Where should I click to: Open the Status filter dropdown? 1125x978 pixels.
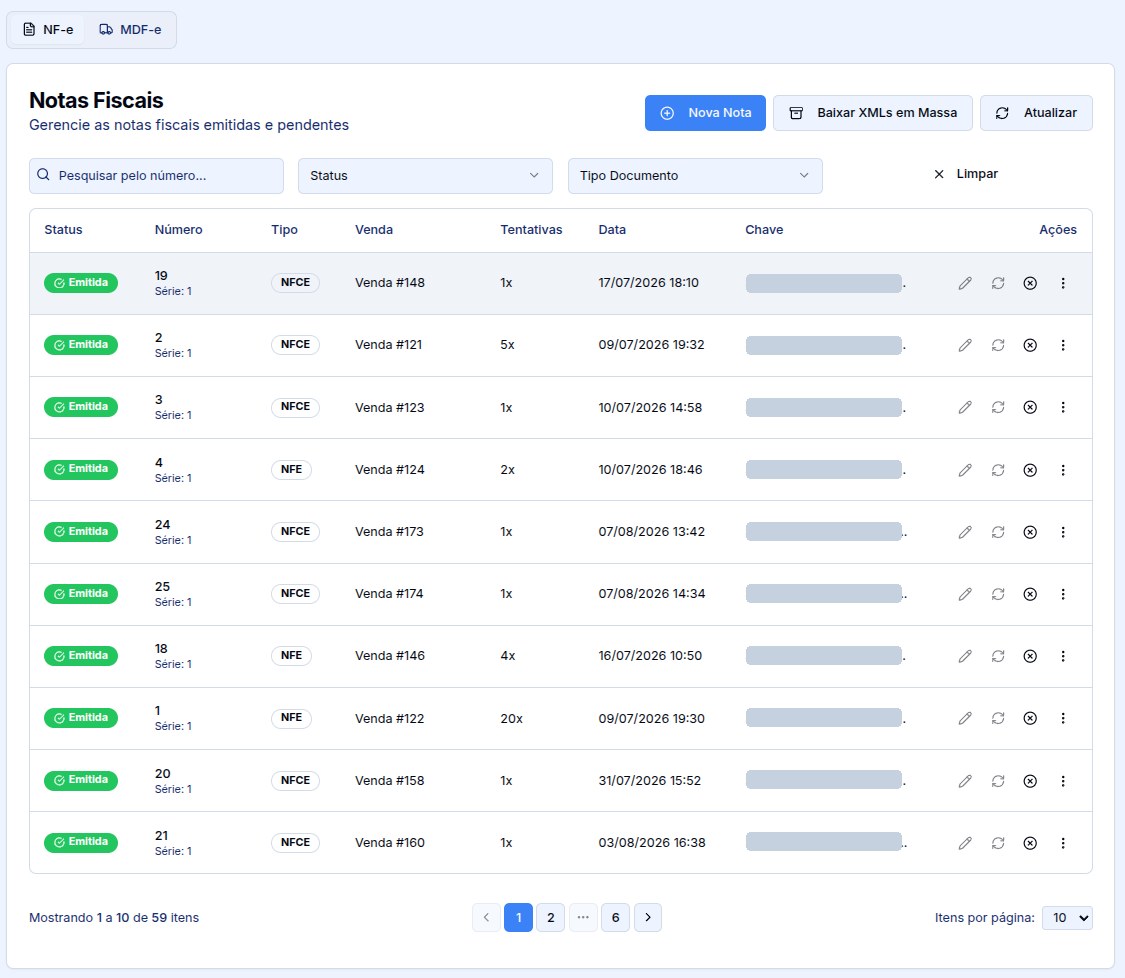425,176
